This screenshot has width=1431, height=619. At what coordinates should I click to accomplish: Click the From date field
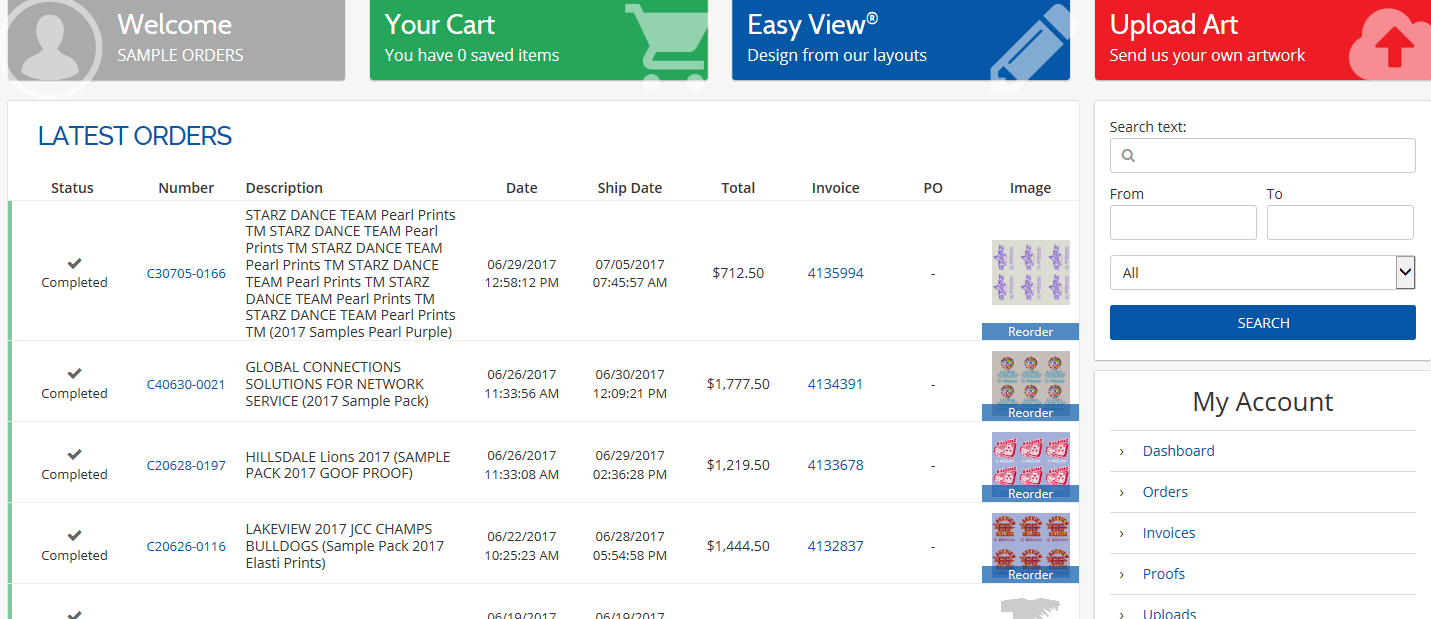click(1182, 222)
